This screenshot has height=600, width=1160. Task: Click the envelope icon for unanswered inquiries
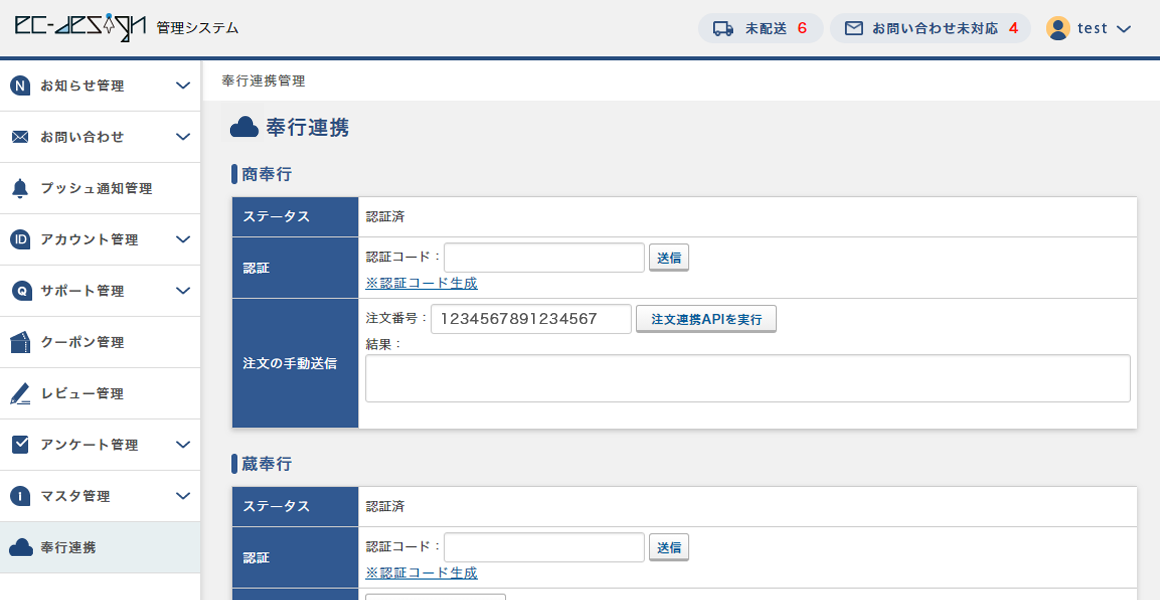(854, 29)
